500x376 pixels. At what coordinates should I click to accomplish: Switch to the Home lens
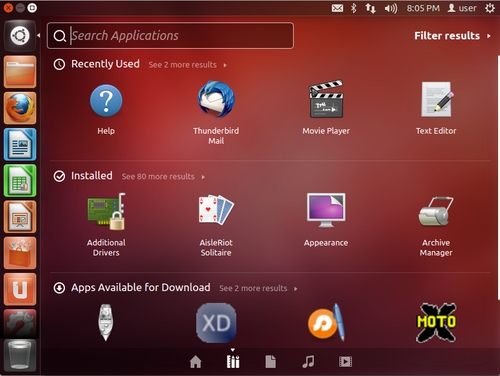tap(196, 362)
